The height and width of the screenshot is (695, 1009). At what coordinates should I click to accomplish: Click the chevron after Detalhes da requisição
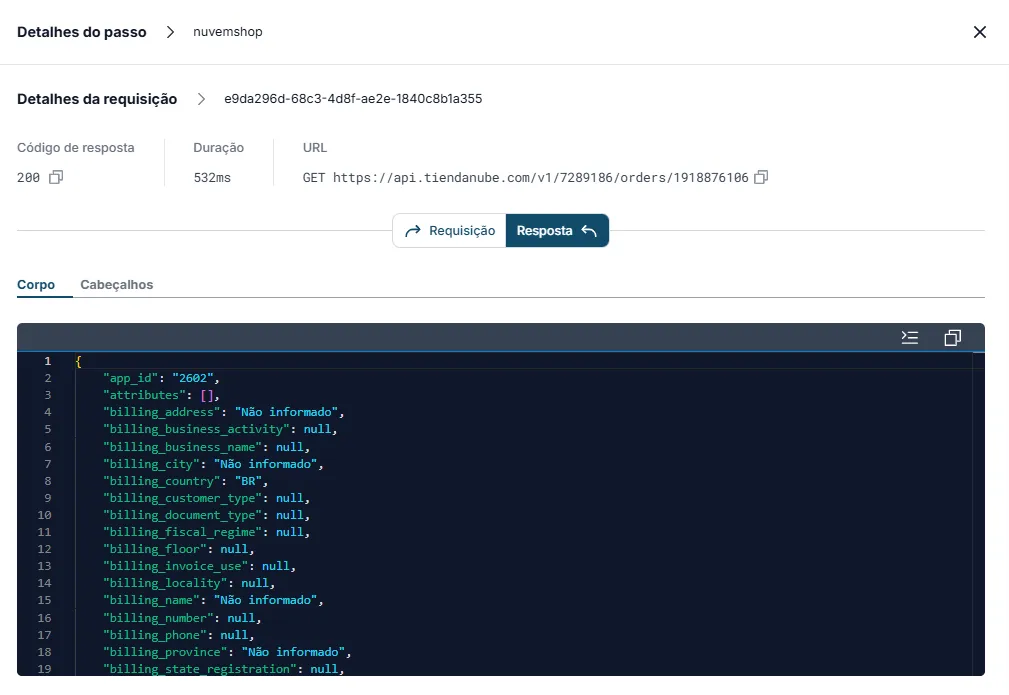(x=201, y=99)
